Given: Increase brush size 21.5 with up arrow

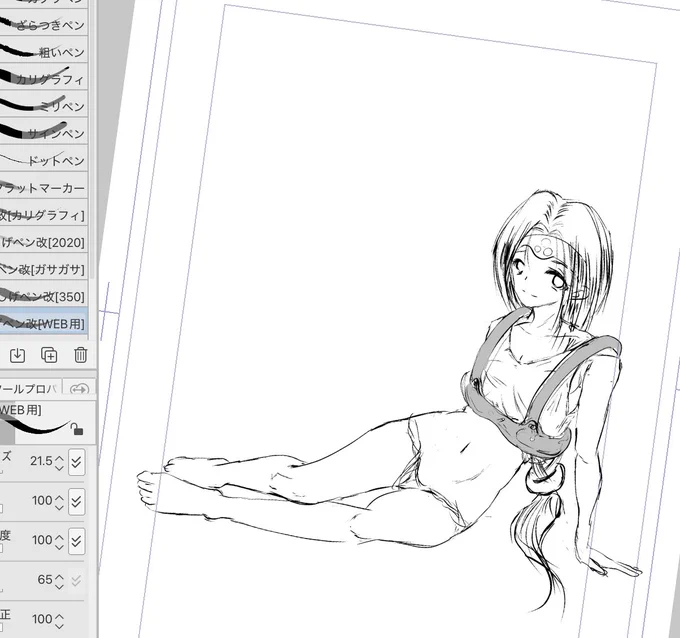Looking at the screenshot, I should pos(59,457).
